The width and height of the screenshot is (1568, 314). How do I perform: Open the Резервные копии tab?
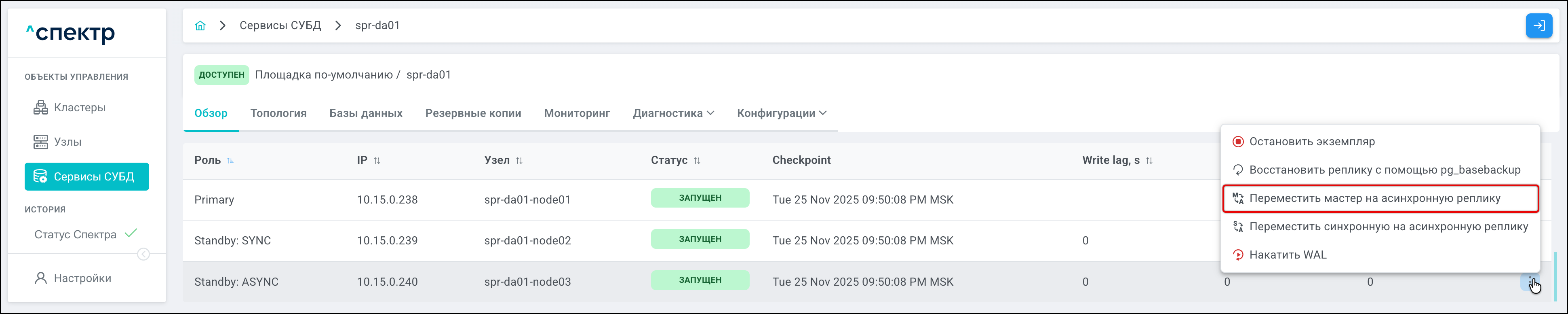point(473,113)
